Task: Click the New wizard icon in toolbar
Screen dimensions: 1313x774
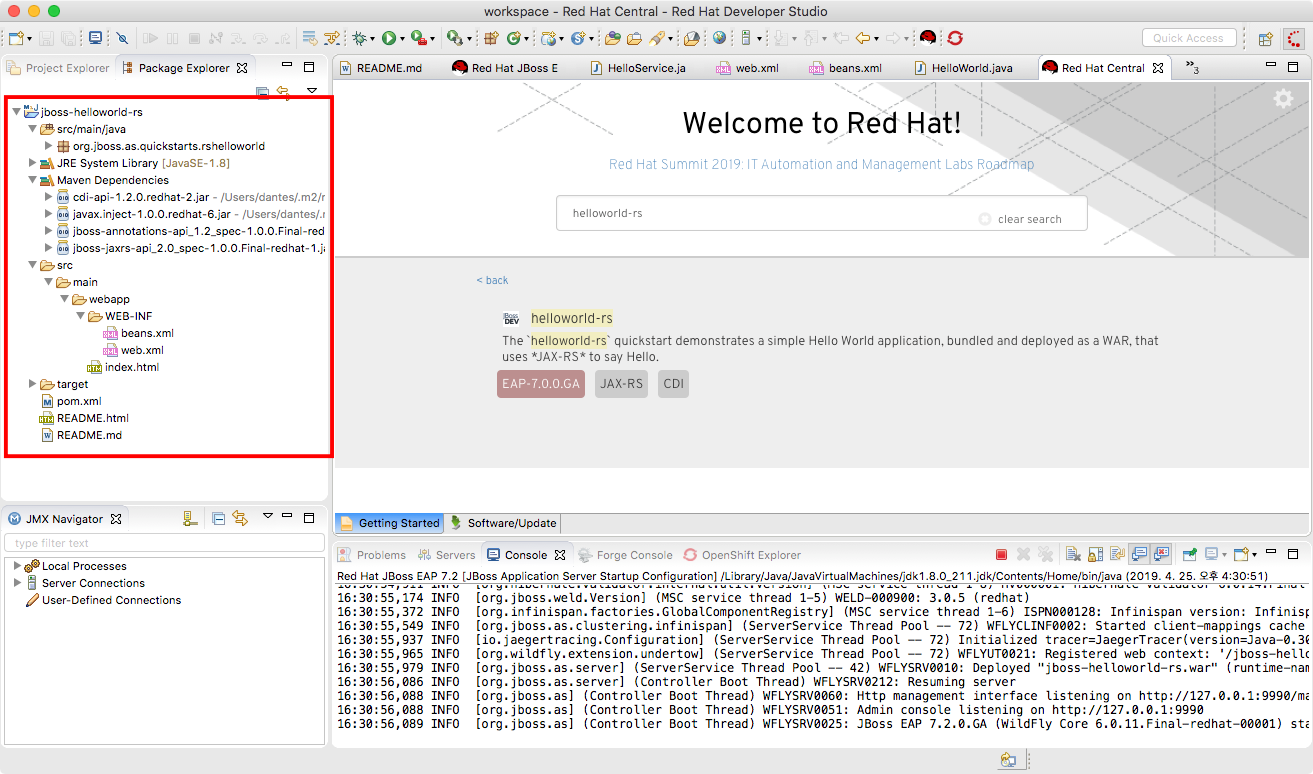Action: pos(16,38)
